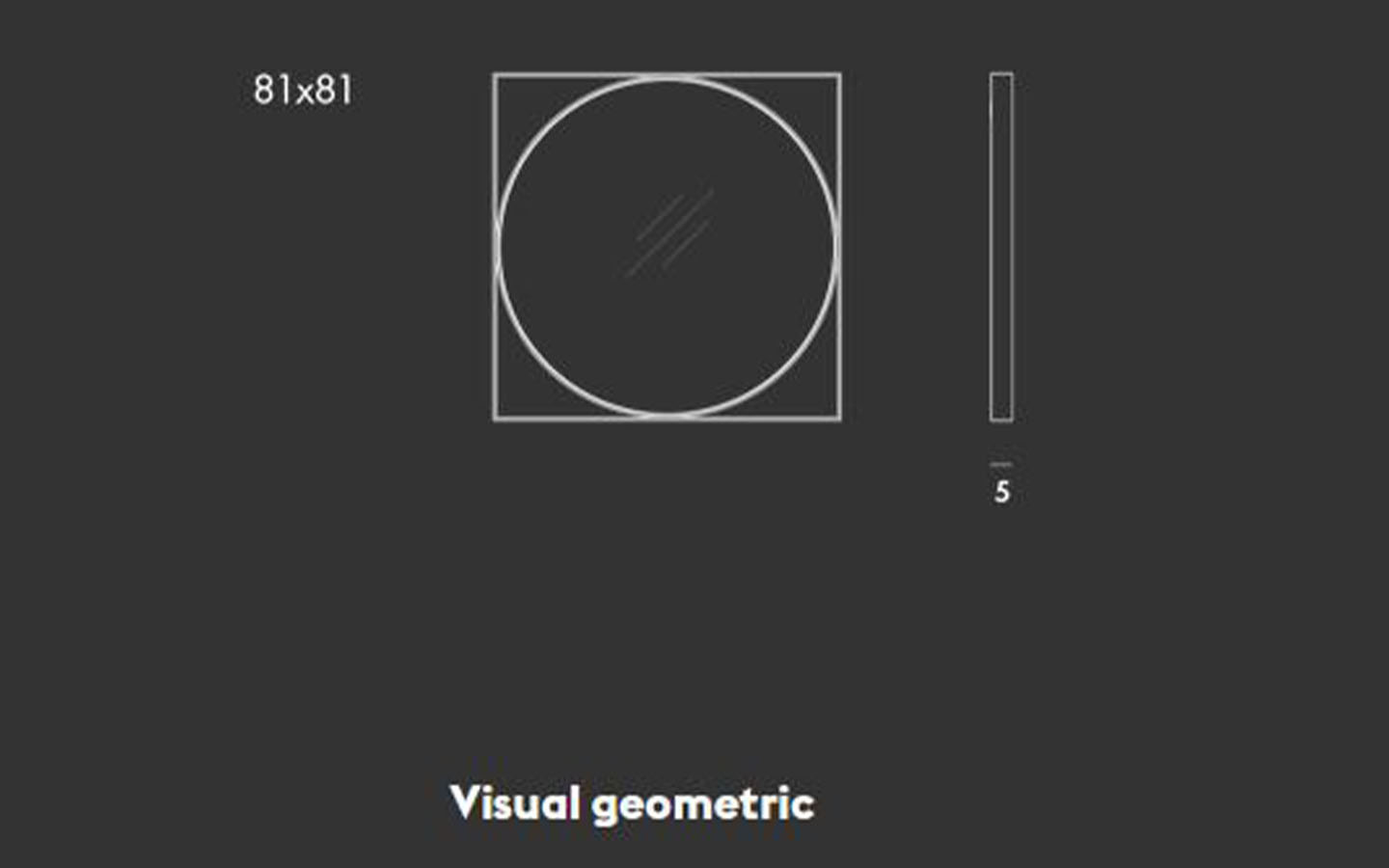
Task: Select the round mirror circle outline
Action: point(667,247)
